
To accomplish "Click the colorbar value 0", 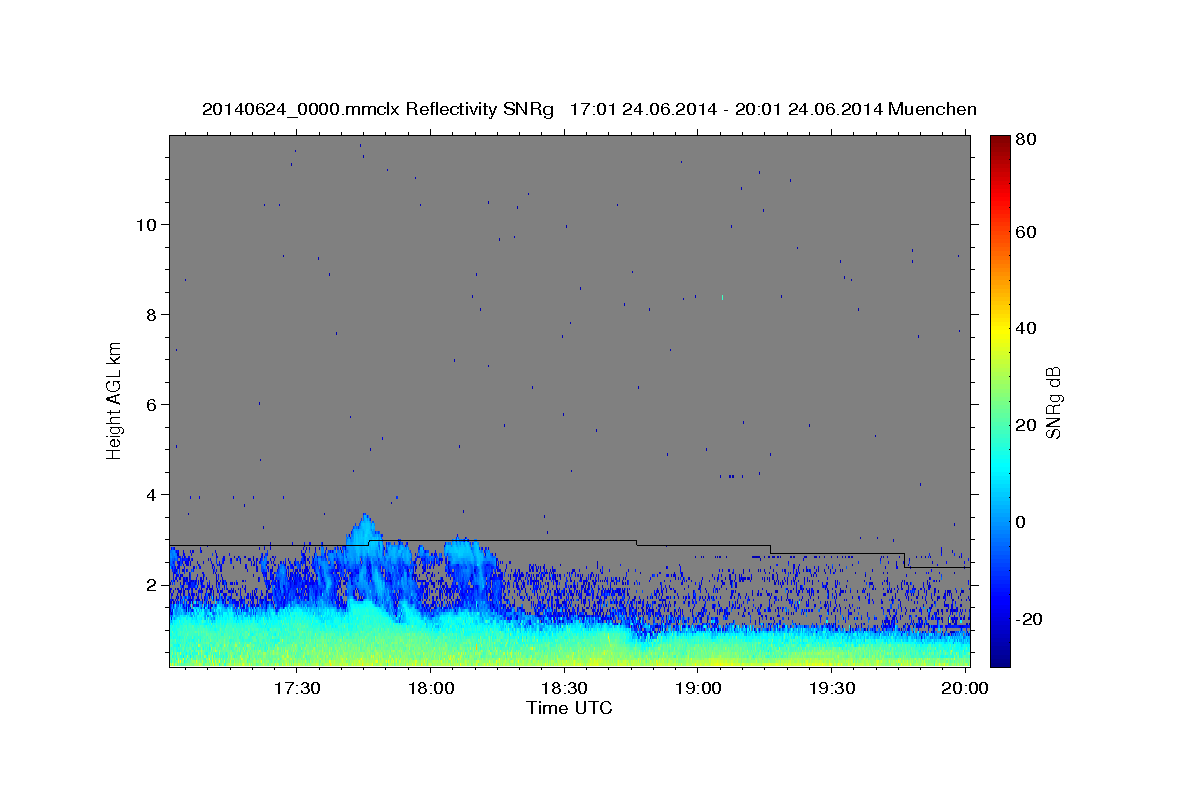I will pyautogui.click(x=1021, y=522).
